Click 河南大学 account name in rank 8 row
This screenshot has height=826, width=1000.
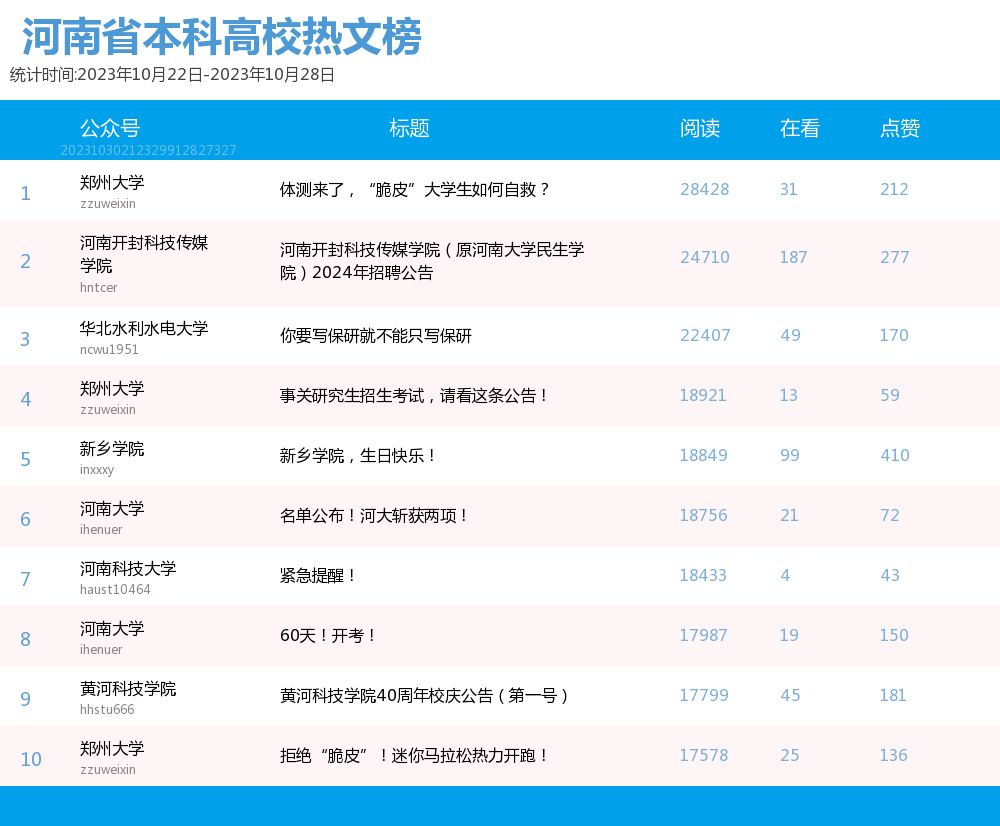pos(112,628)
